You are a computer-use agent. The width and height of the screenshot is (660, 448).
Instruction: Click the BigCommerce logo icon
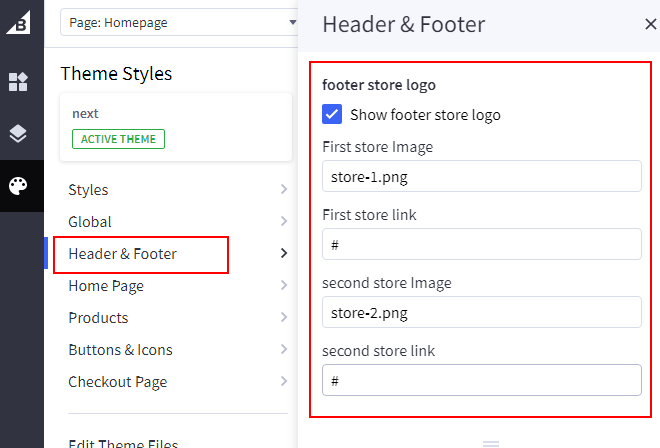click(18, 24)
